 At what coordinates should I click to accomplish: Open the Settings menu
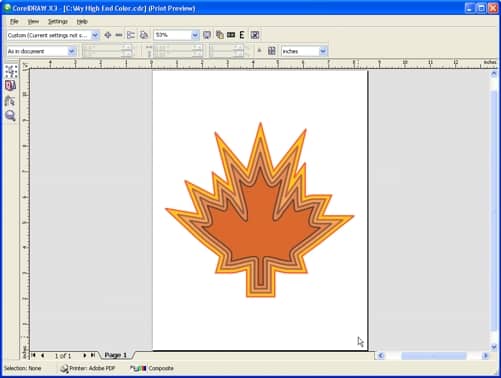[58, 22]
